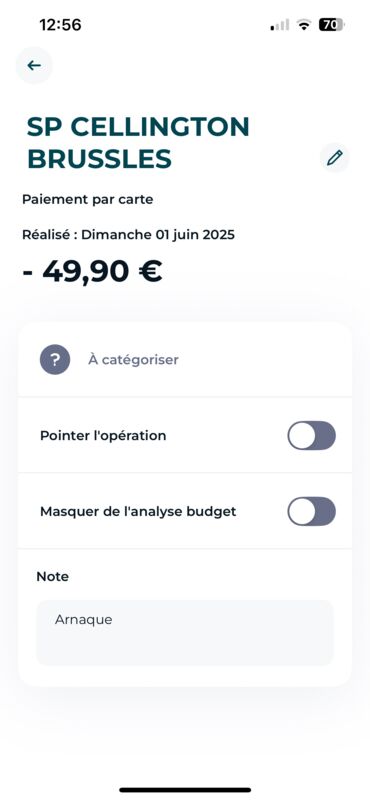Click the Pointer l'opération label

click(x=103, y=436)
